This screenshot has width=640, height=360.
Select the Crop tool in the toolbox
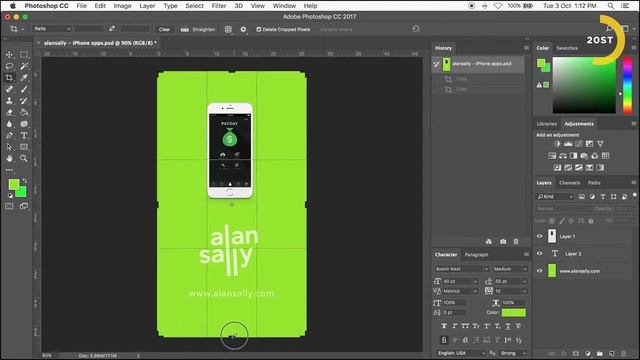[9, 78]
